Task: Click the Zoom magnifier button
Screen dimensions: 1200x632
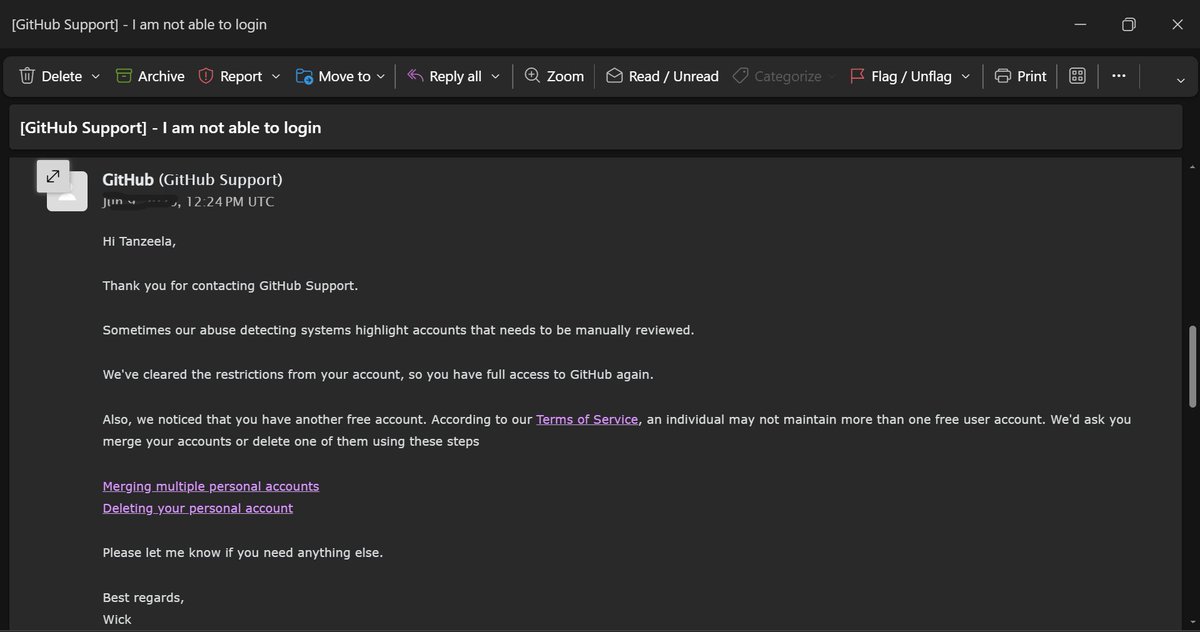Action: tap(554, 76)
